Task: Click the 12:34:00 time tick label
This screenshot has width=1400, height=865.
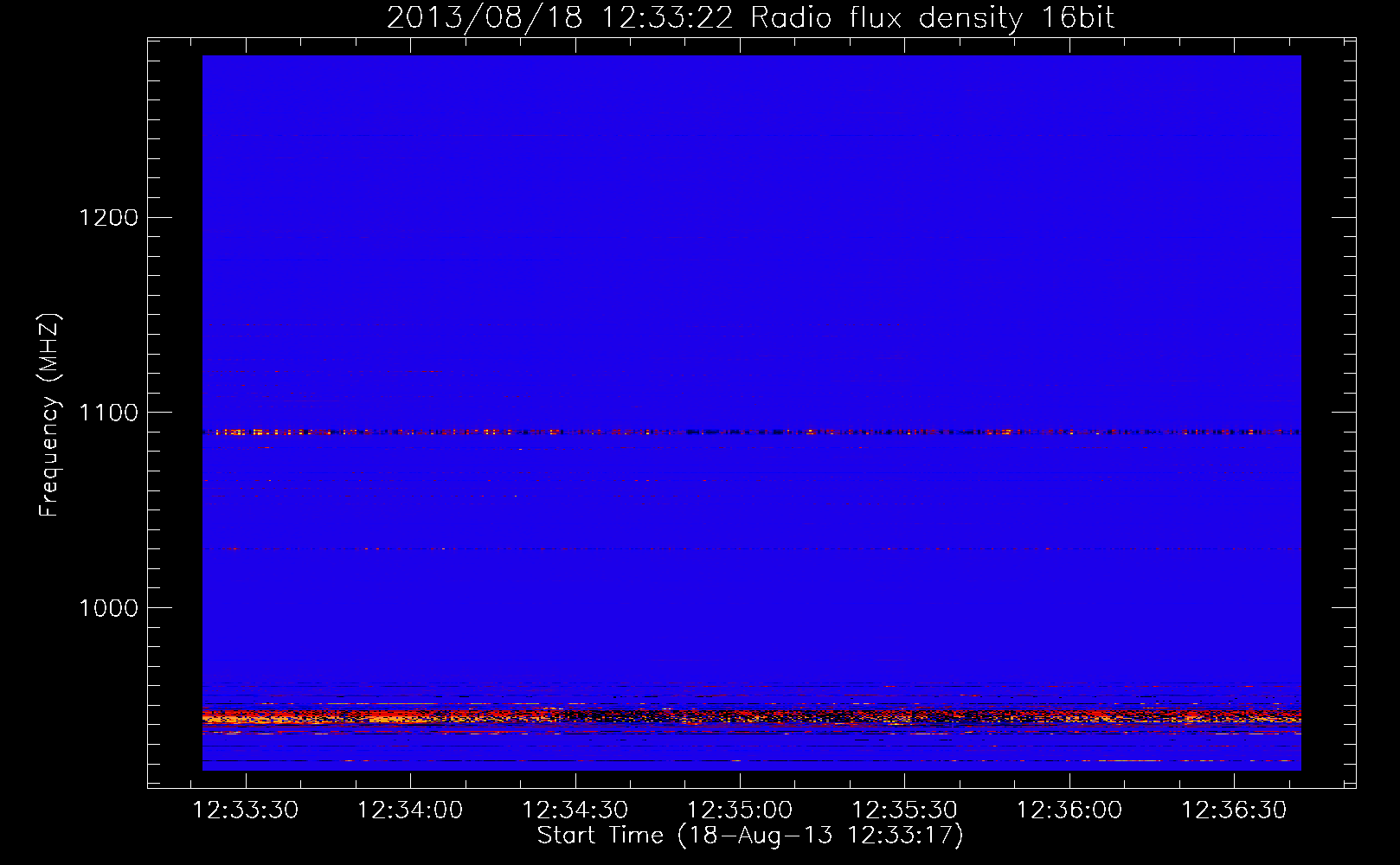Action: coord(410,811)
